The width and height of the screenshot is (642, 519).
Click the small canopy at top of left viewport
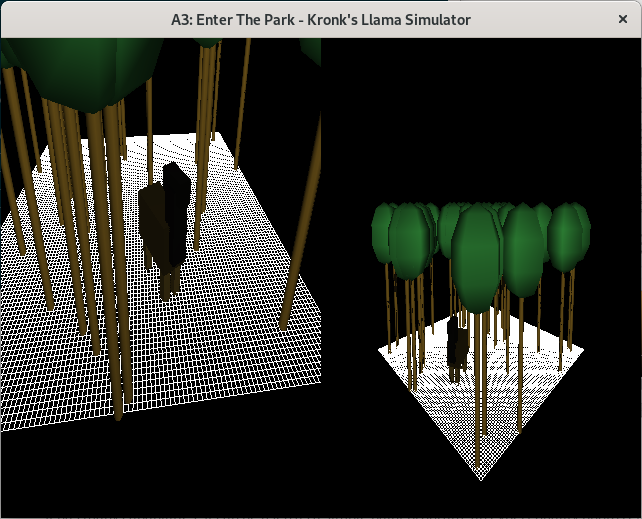pos(208,43)
